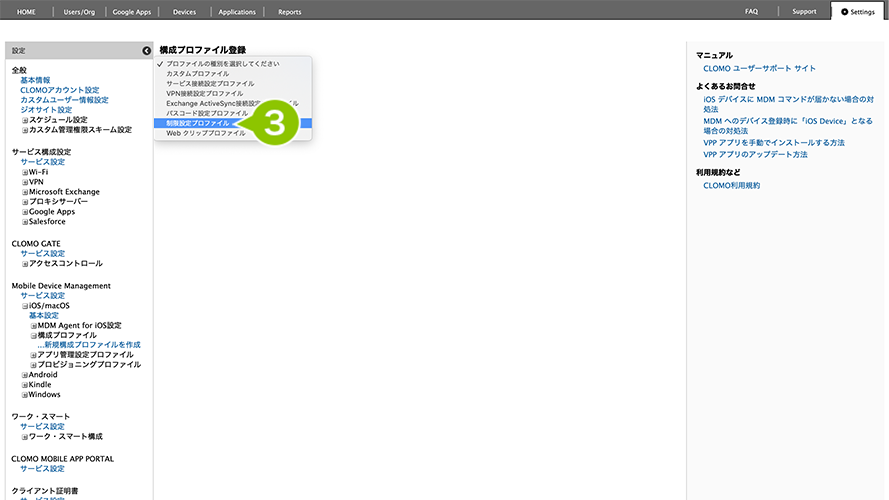Open the Reports menu

[290, 11]
